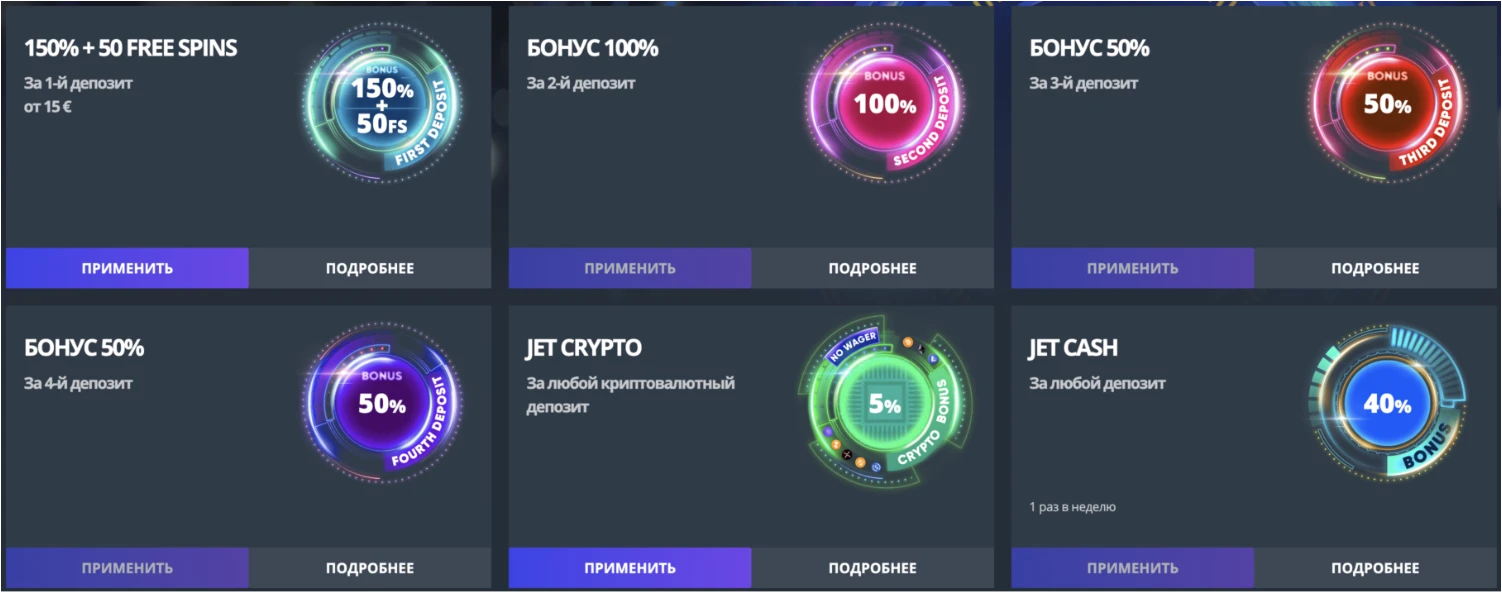Viewport: 1502px width, 592px height.
Task: Open JET CASH bonus details
Action: 1375,568
